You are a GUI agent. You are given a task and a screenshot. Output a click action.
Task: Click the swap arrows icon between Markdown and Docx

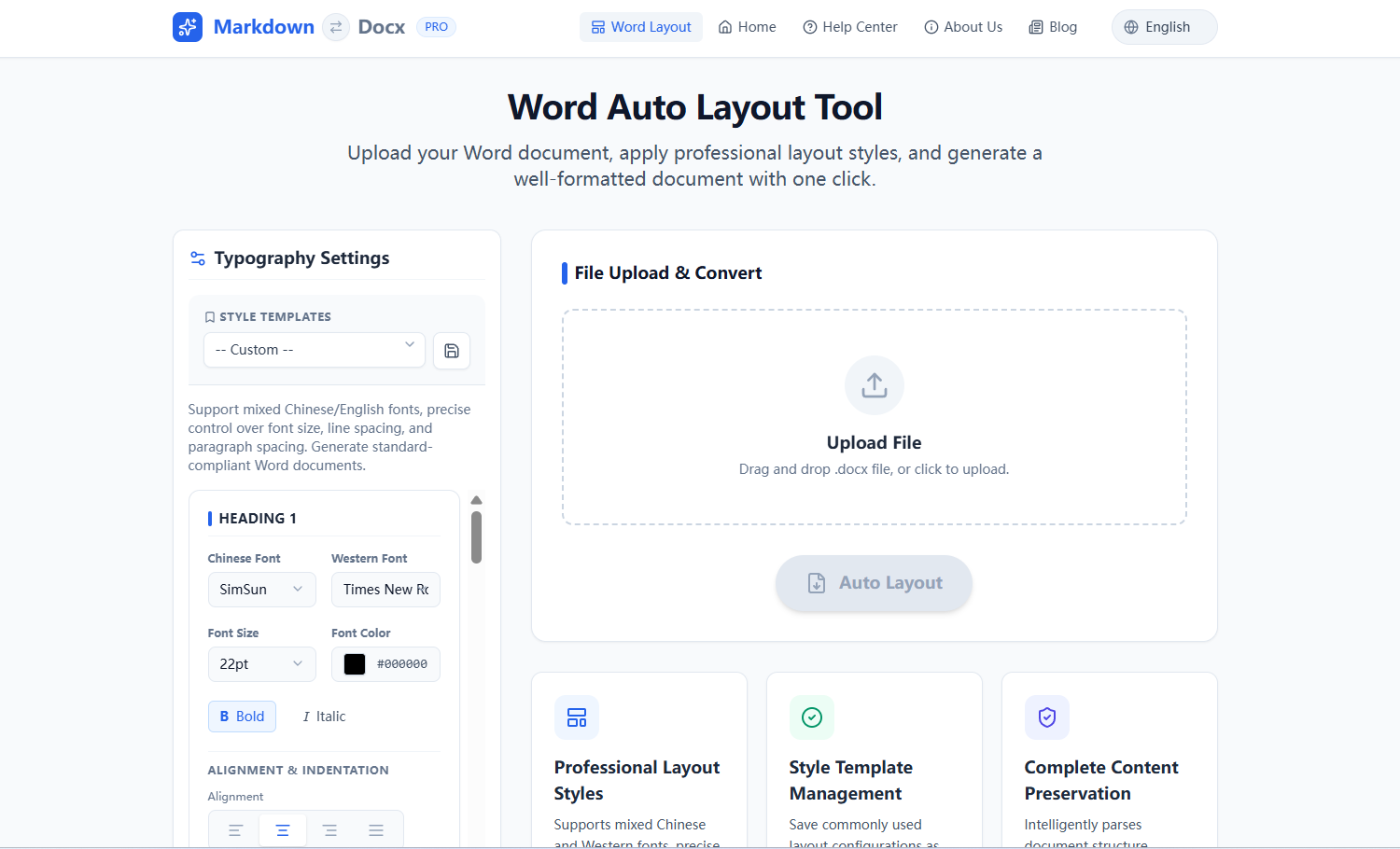coord(336,27)
